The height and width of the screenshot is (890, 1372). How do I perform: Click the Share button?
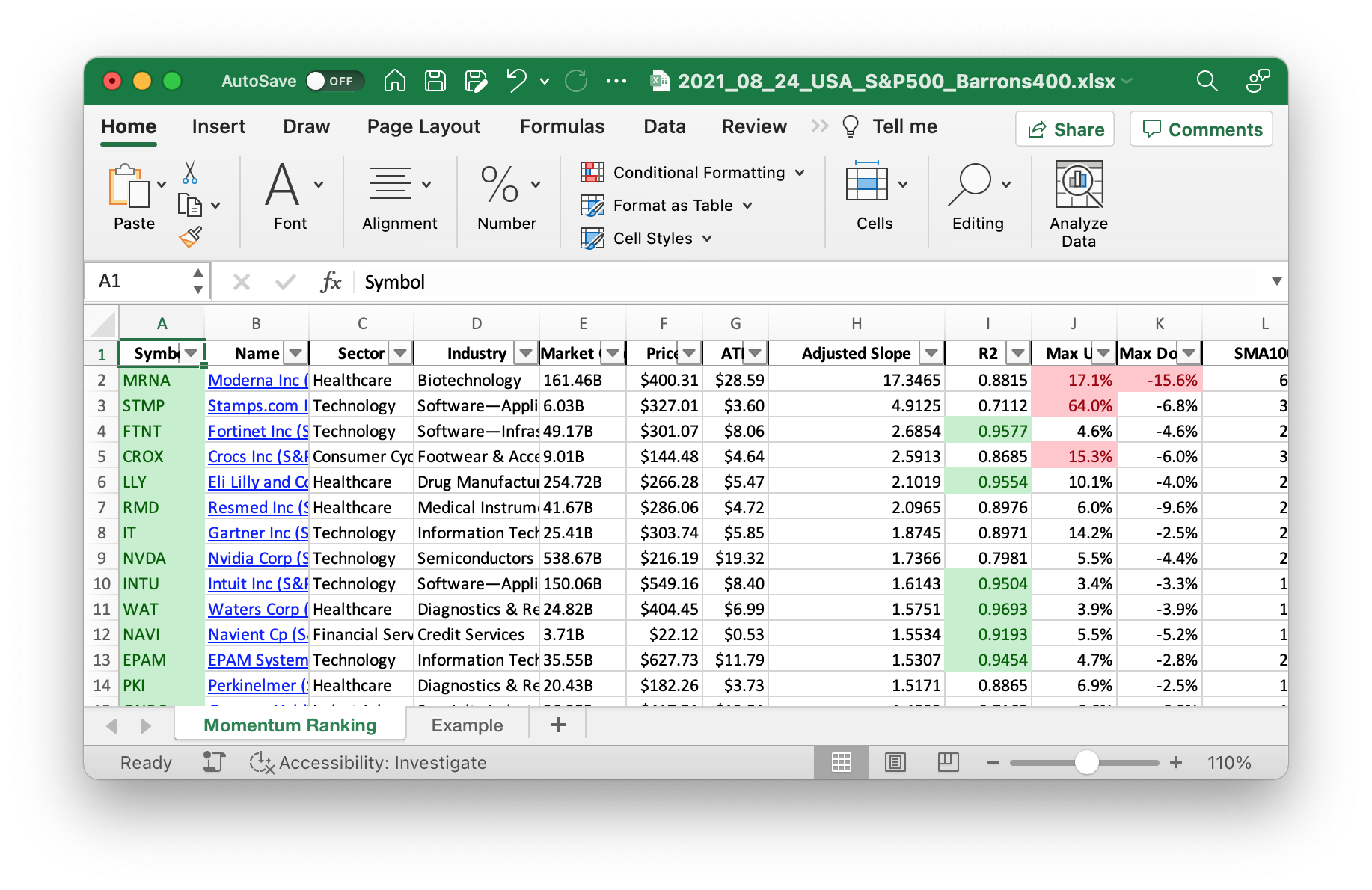(1065, 129)
